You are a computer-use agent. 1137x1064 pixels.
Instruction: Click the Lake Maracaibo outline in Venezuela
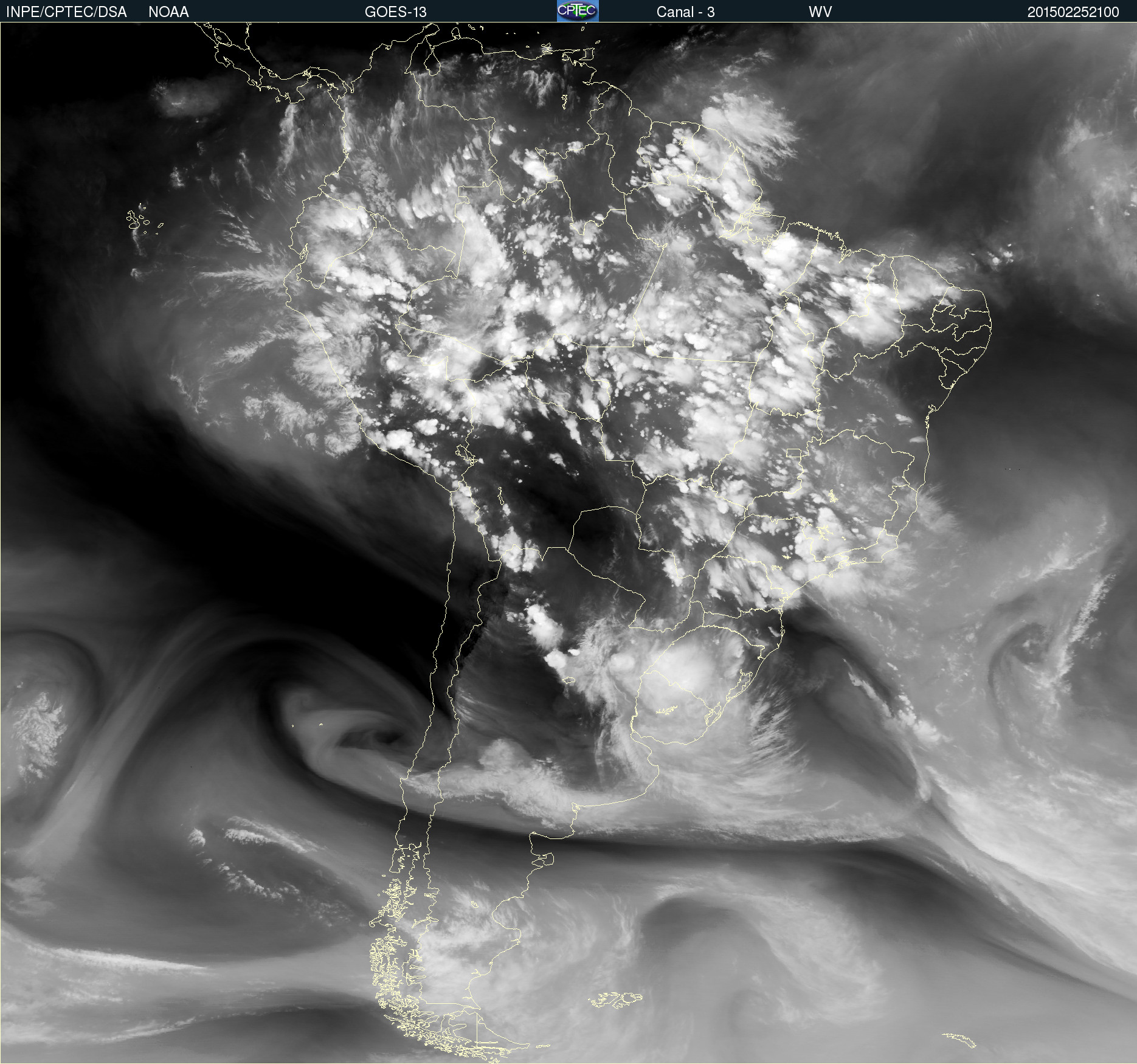pyautogui.click(x=432, y=62)
